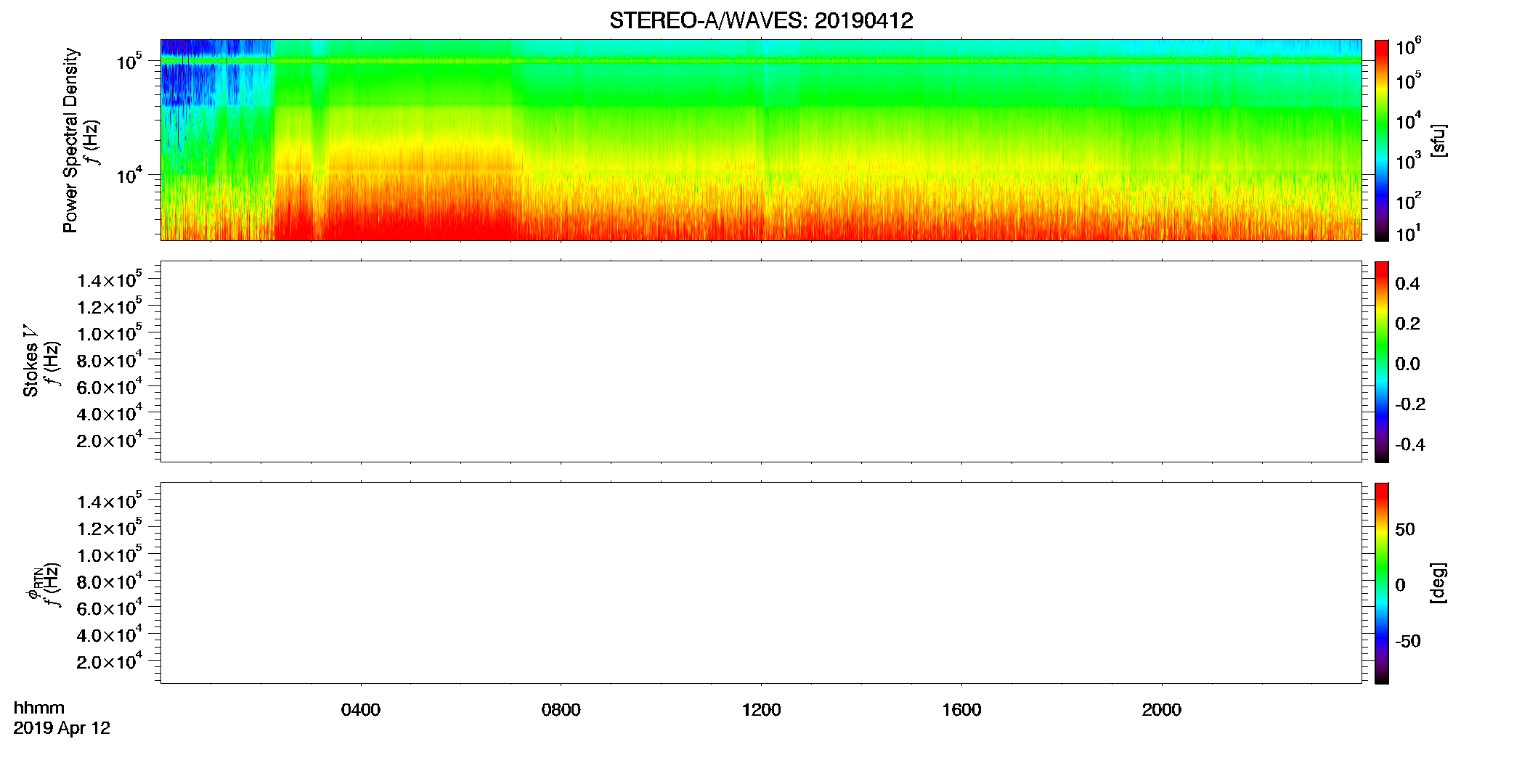Click the Stokes V colorbar
Viewport: 1522px width, 784px height.
(x=1382, y=362)
